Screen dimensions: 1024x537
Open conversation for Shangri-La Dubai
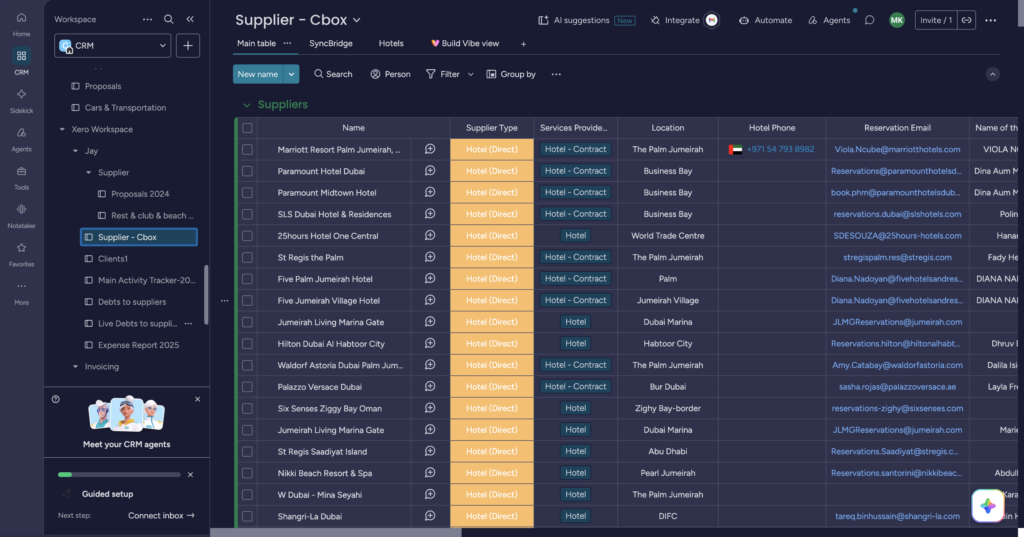pyautogui.click(x=430, y=515)
